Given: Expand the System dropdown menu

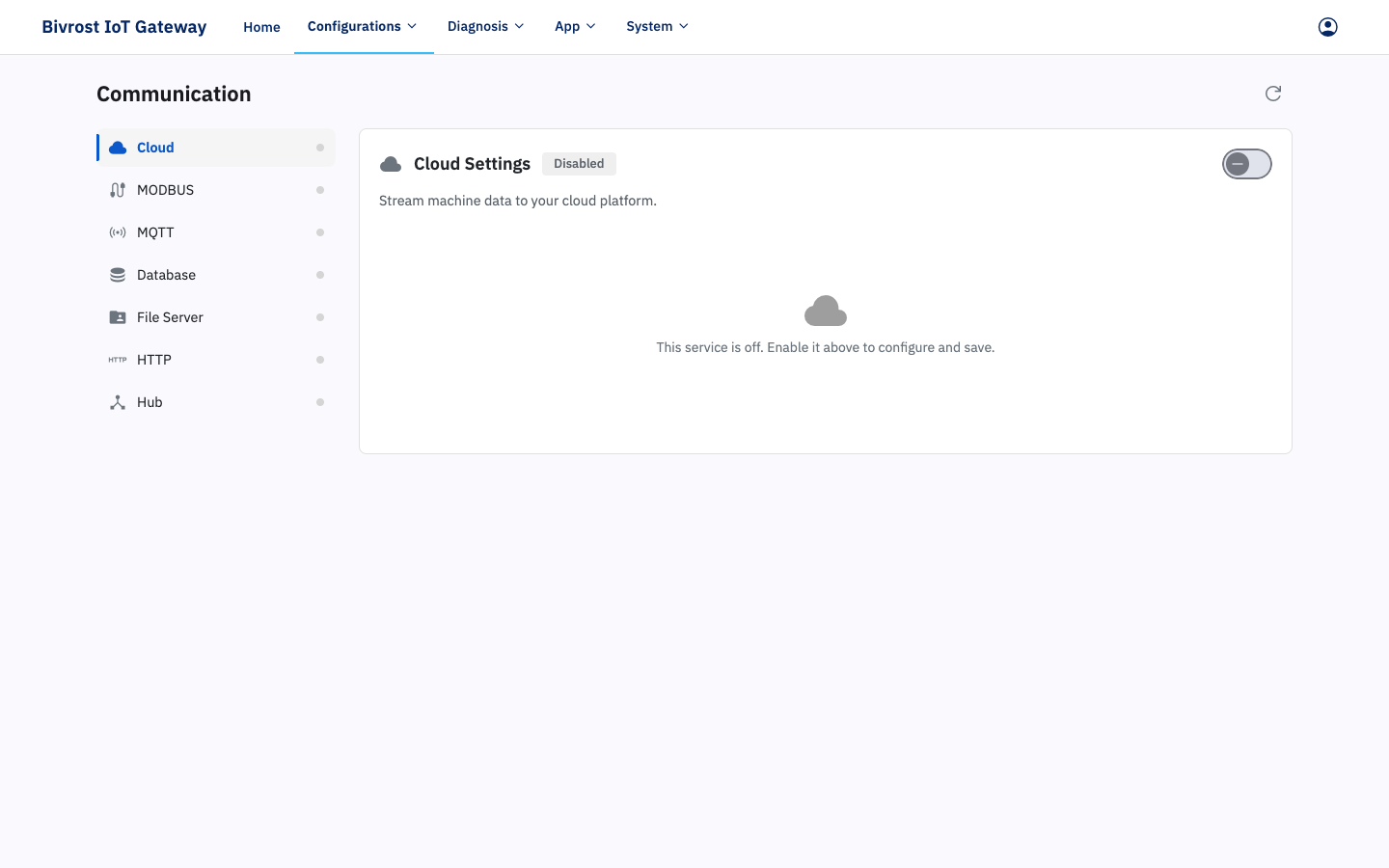Looking at the screenshot, I should [x=657, y=26].
